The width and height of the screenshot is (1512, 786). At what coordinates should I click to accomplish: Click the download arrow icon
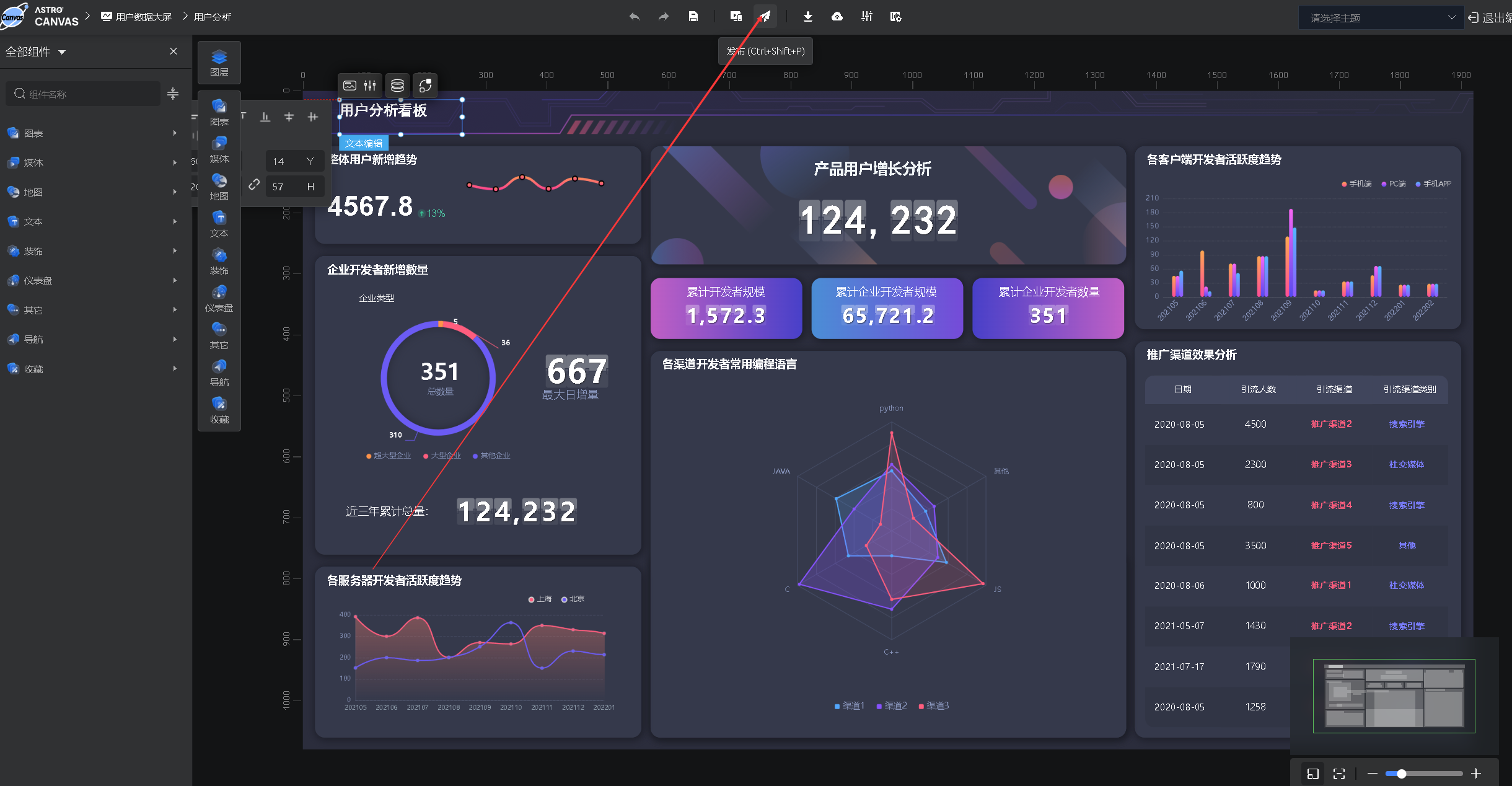click(x=807, y=17)
